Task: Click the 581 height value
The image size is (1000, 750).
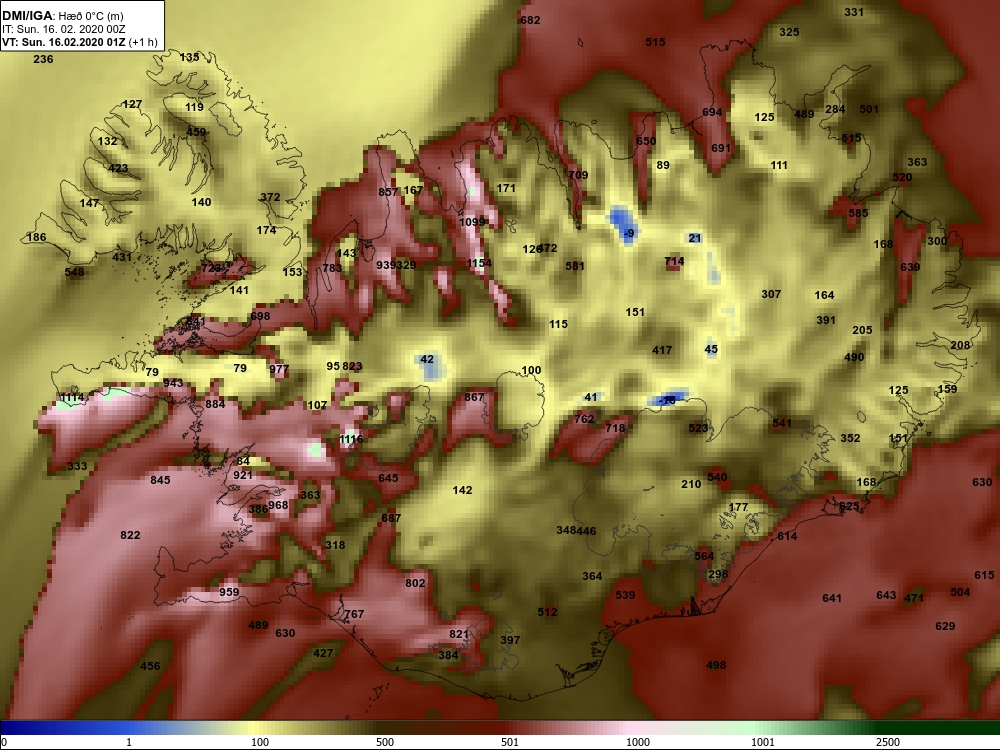Action: [575, 267]
